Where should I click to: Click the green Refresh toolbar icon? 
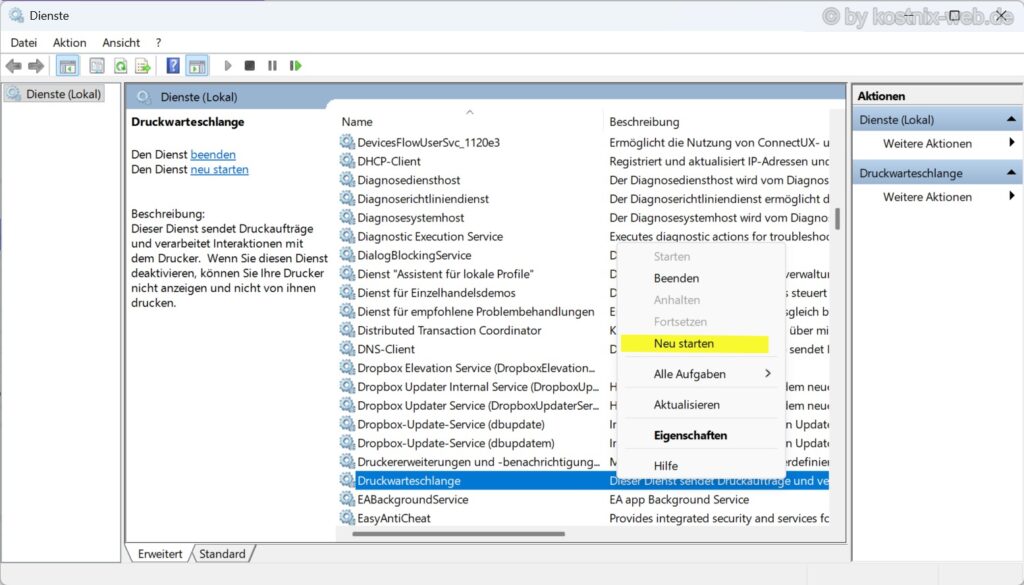(x=120, y=66)
